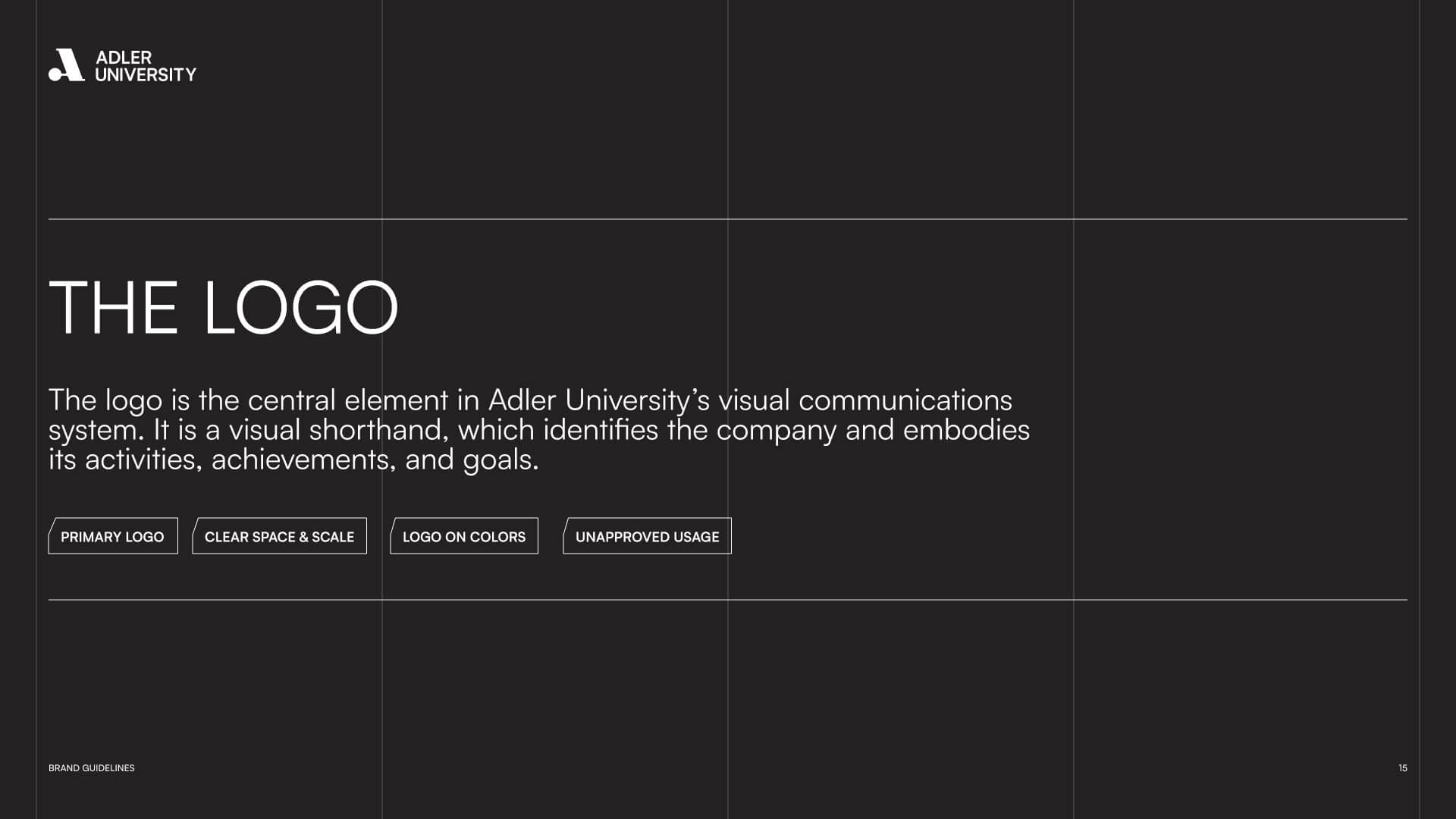This screenshot has height=819, width=1456.
Task: Click the word "communications" in body text
Action: click(905, 400)
